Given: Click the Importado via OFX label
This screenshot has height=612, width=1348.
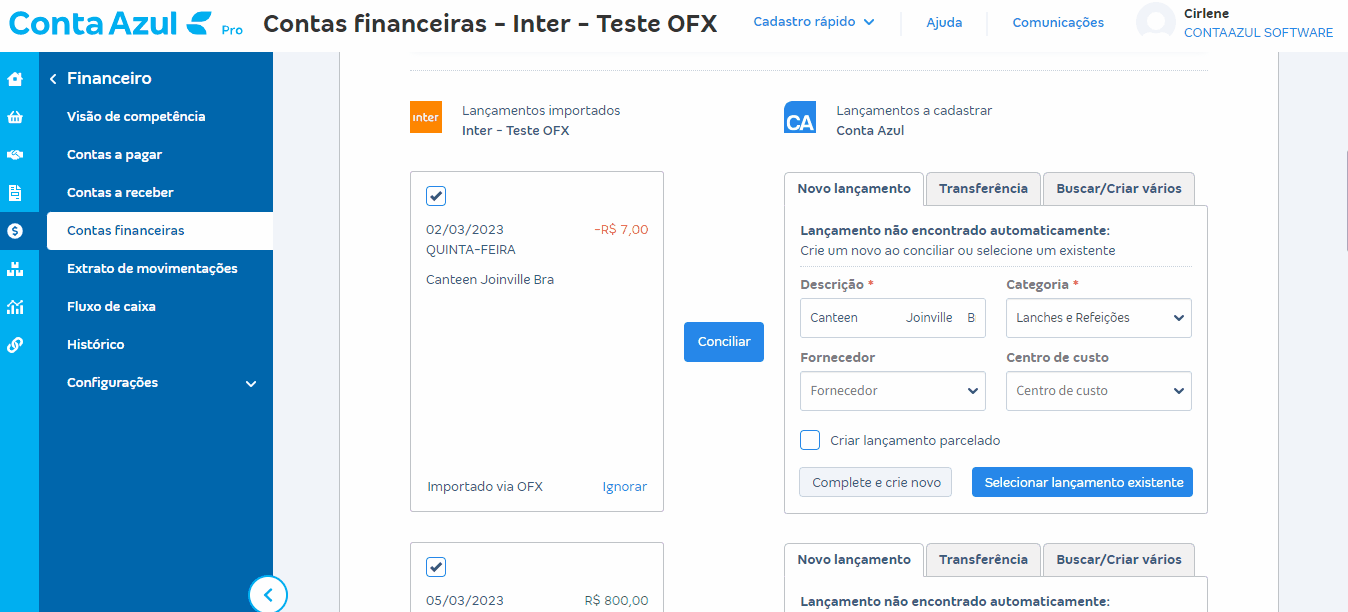Looking at the screenshot, I should coord(485,487).
